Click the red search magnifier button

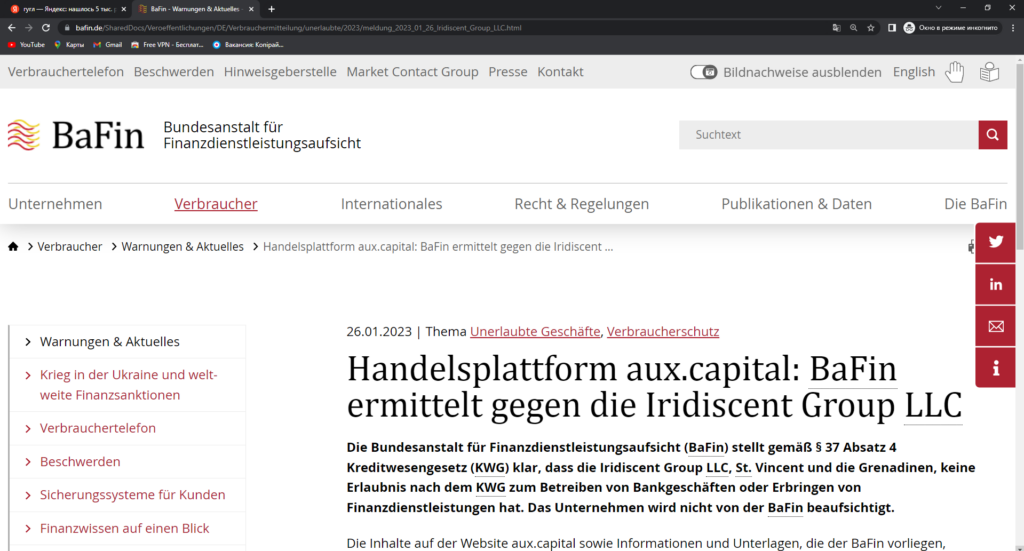pos(992,134)
